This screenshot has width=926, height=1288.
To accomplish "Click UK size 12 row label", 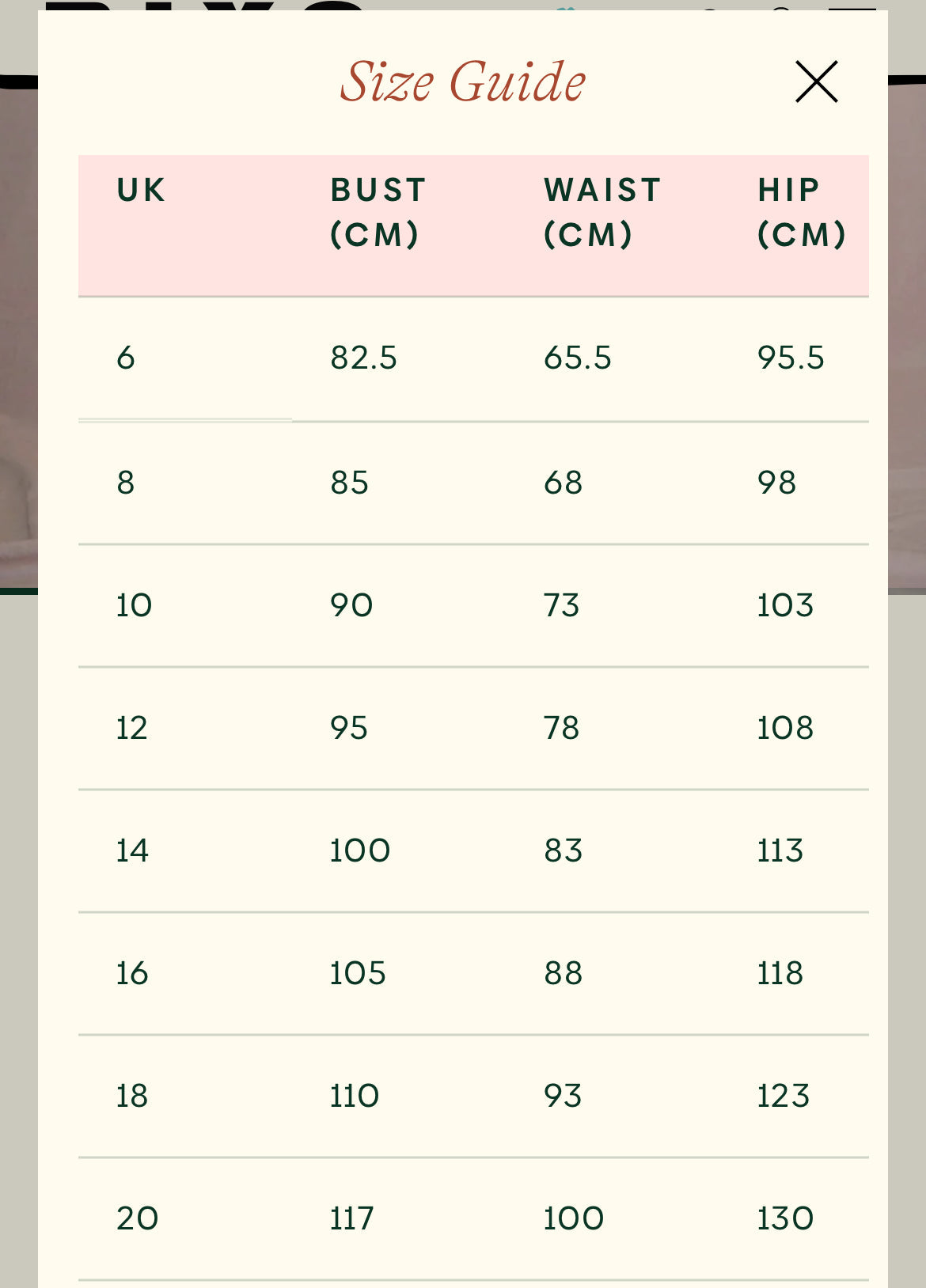I will (132, 728).
